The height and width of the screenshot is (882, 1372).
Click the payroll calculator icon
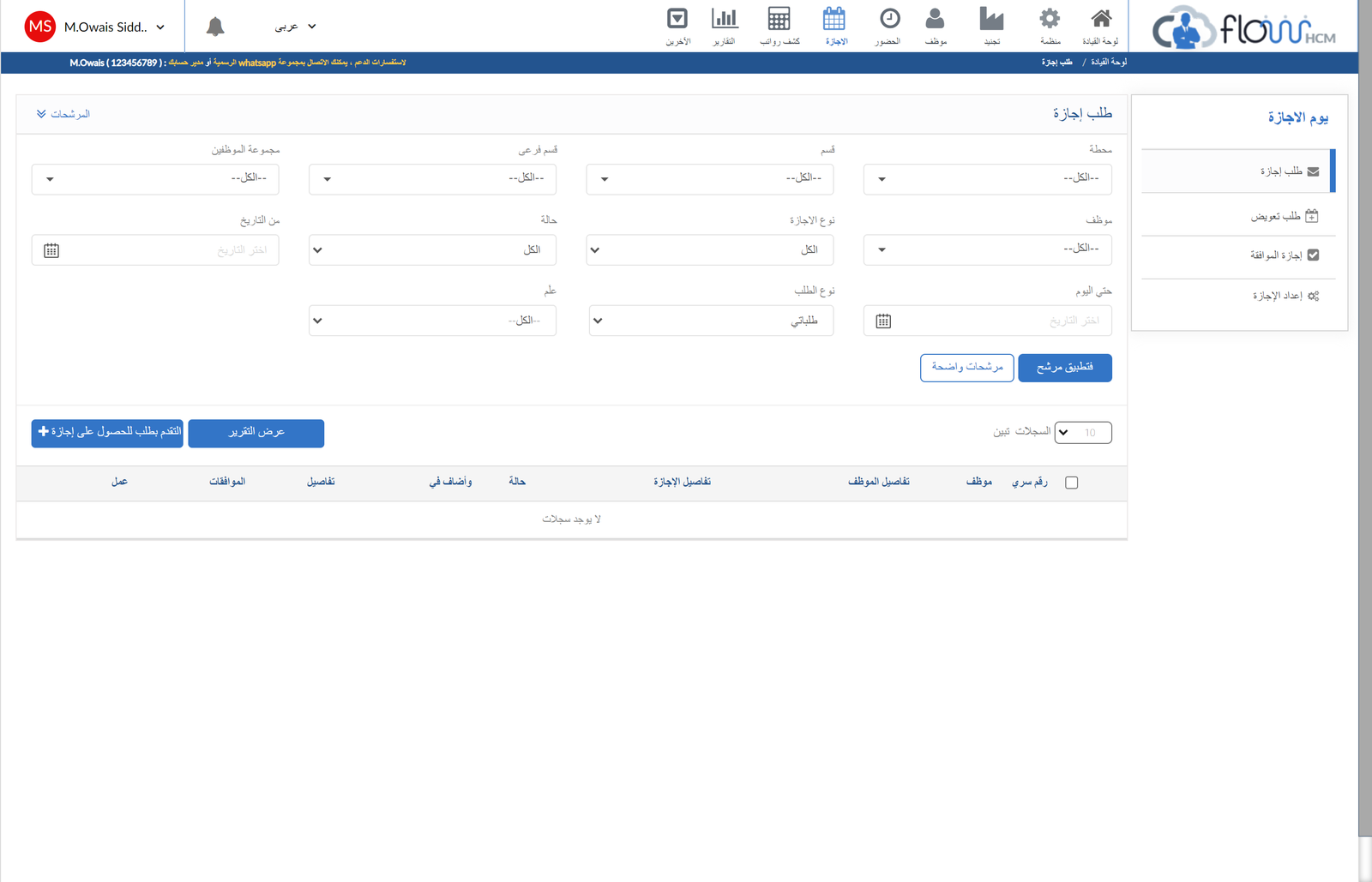point(779,20)
